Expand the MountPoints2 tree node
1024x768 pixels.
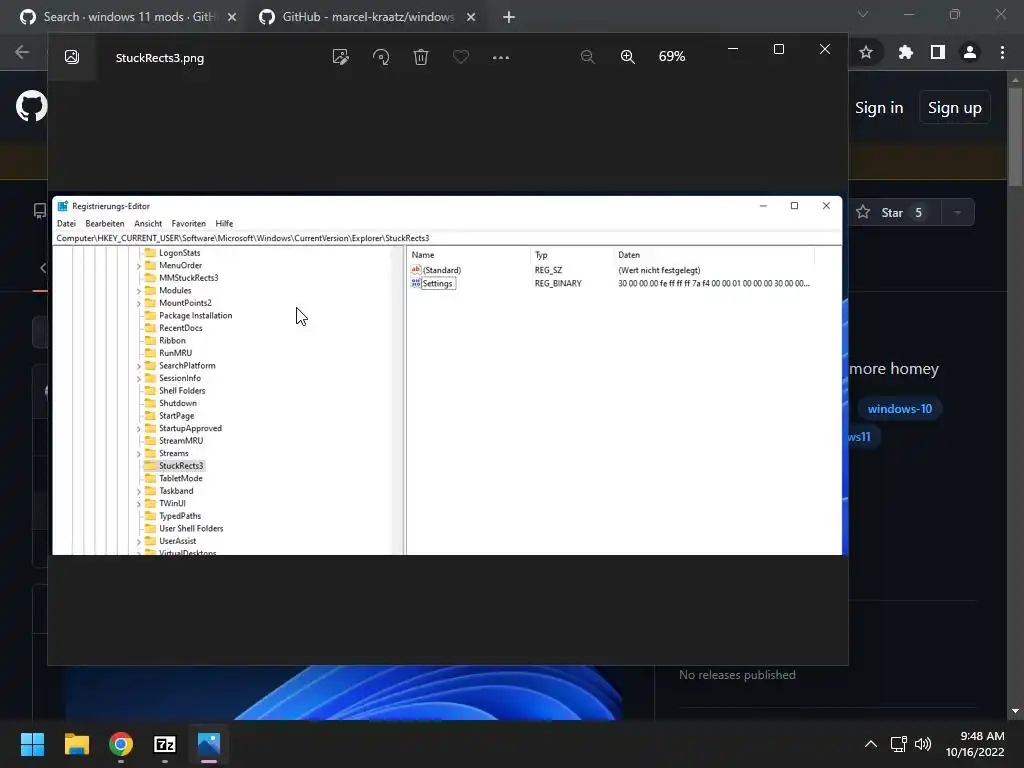138,304
